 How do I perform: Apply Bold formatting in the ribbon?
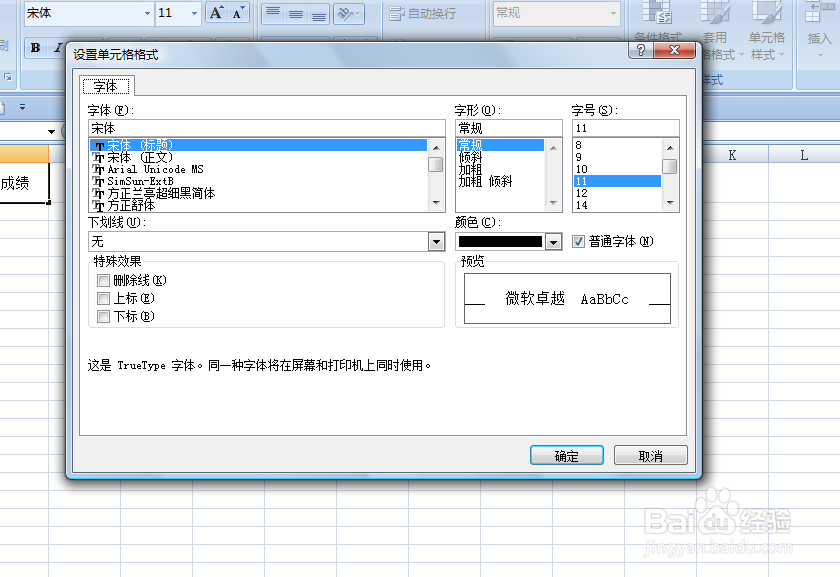pos(36,48)
